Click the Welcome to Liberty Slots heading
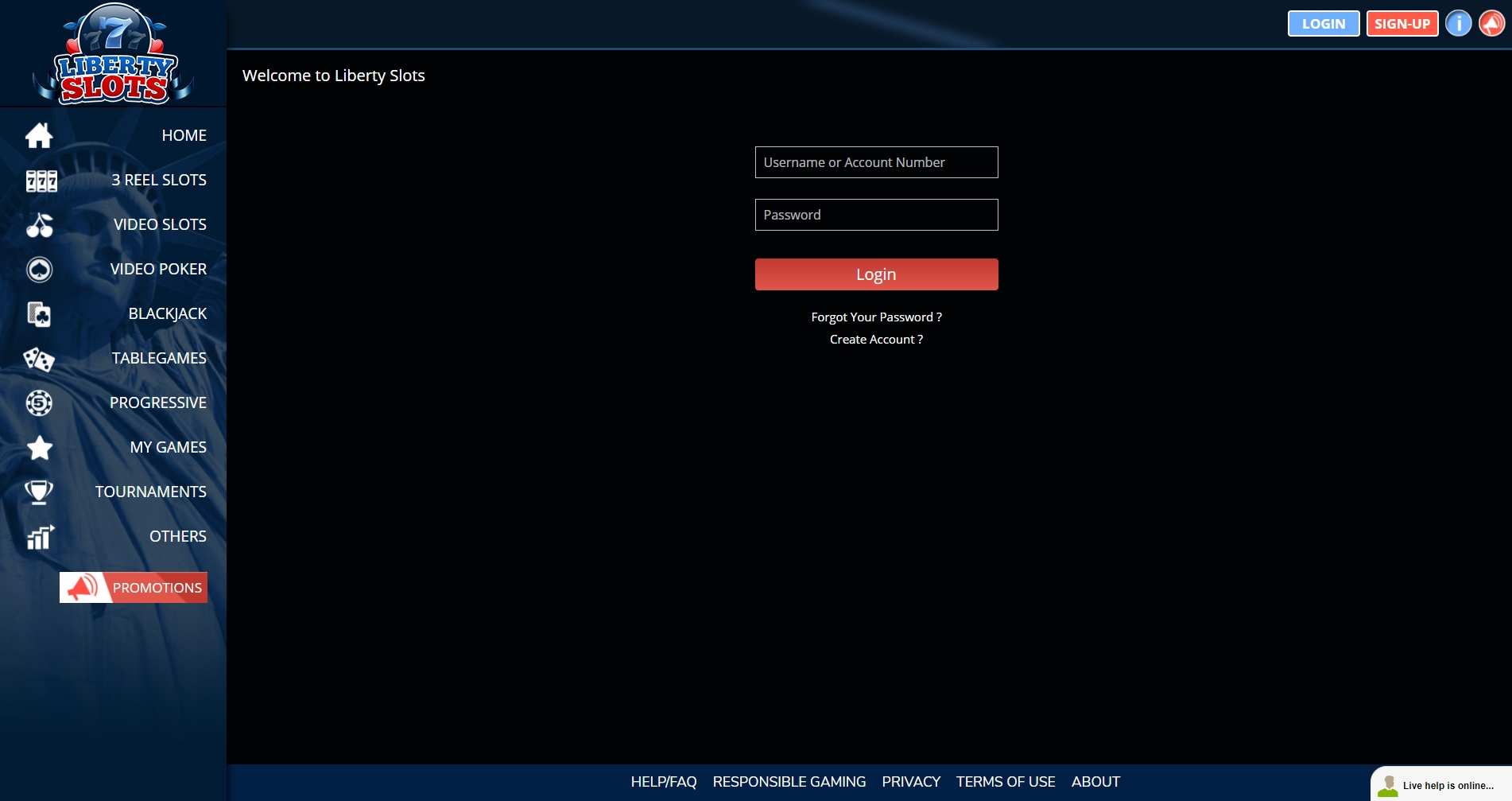 [x=333, y=76]
